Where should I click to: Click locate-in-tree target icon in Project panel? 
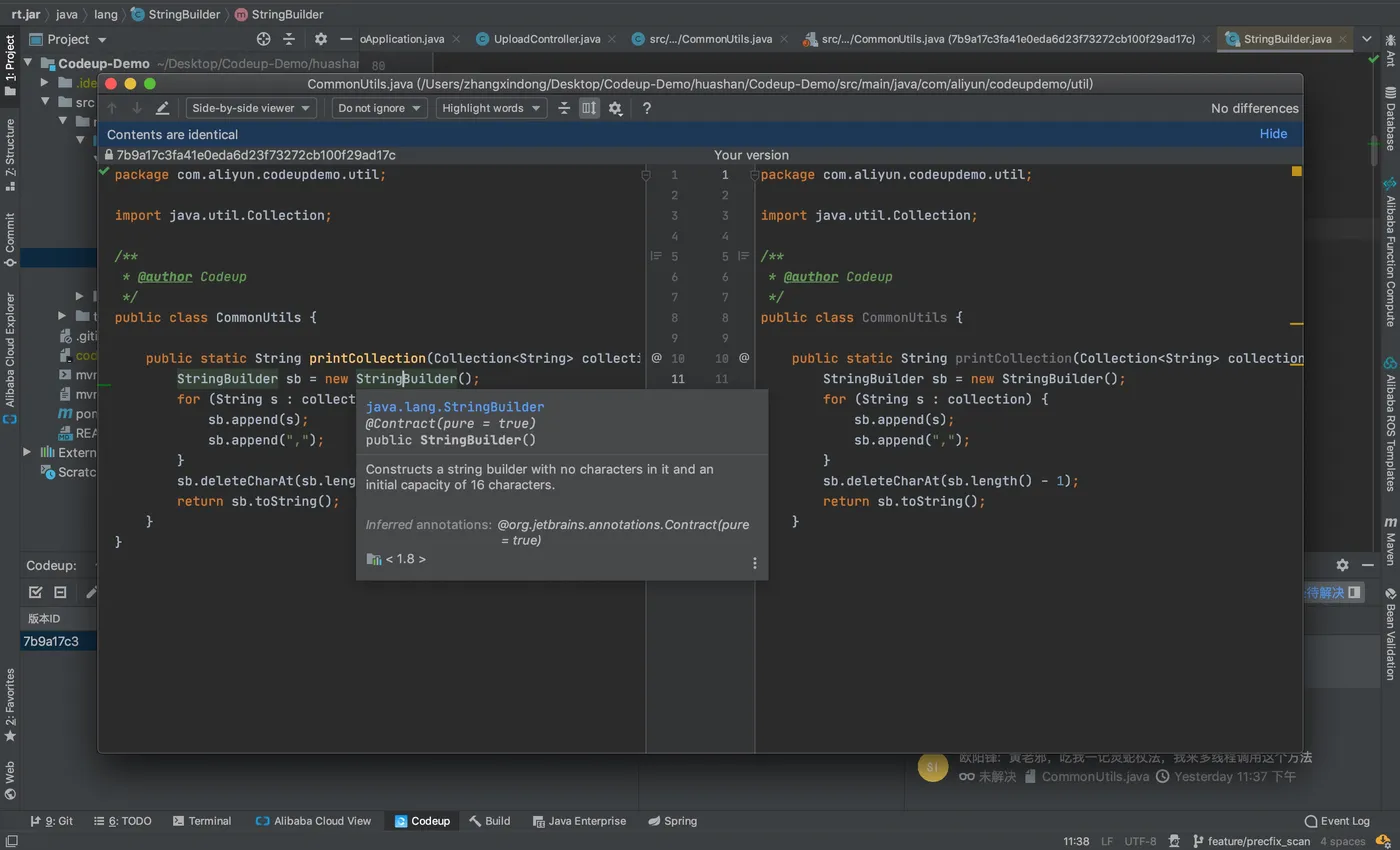pos(264,39)
